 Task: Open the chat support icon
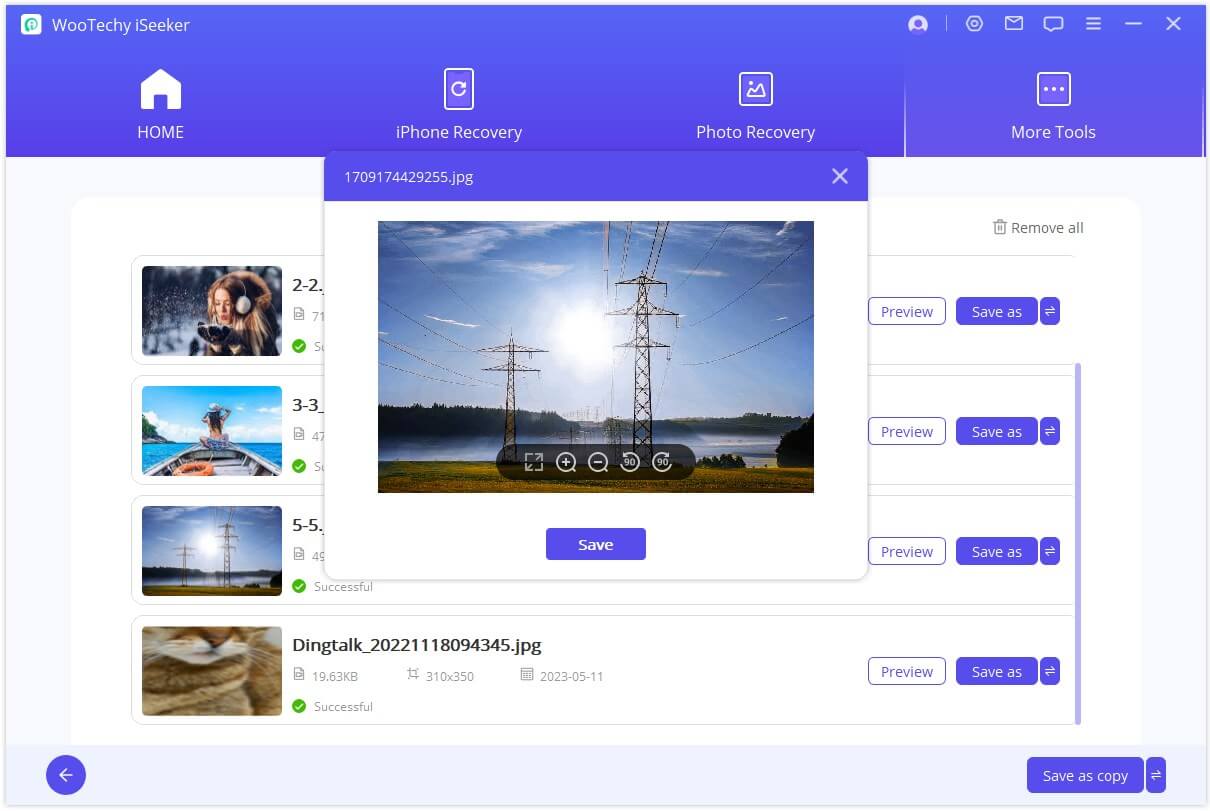pyautogui.click(x=1053, y=25)
